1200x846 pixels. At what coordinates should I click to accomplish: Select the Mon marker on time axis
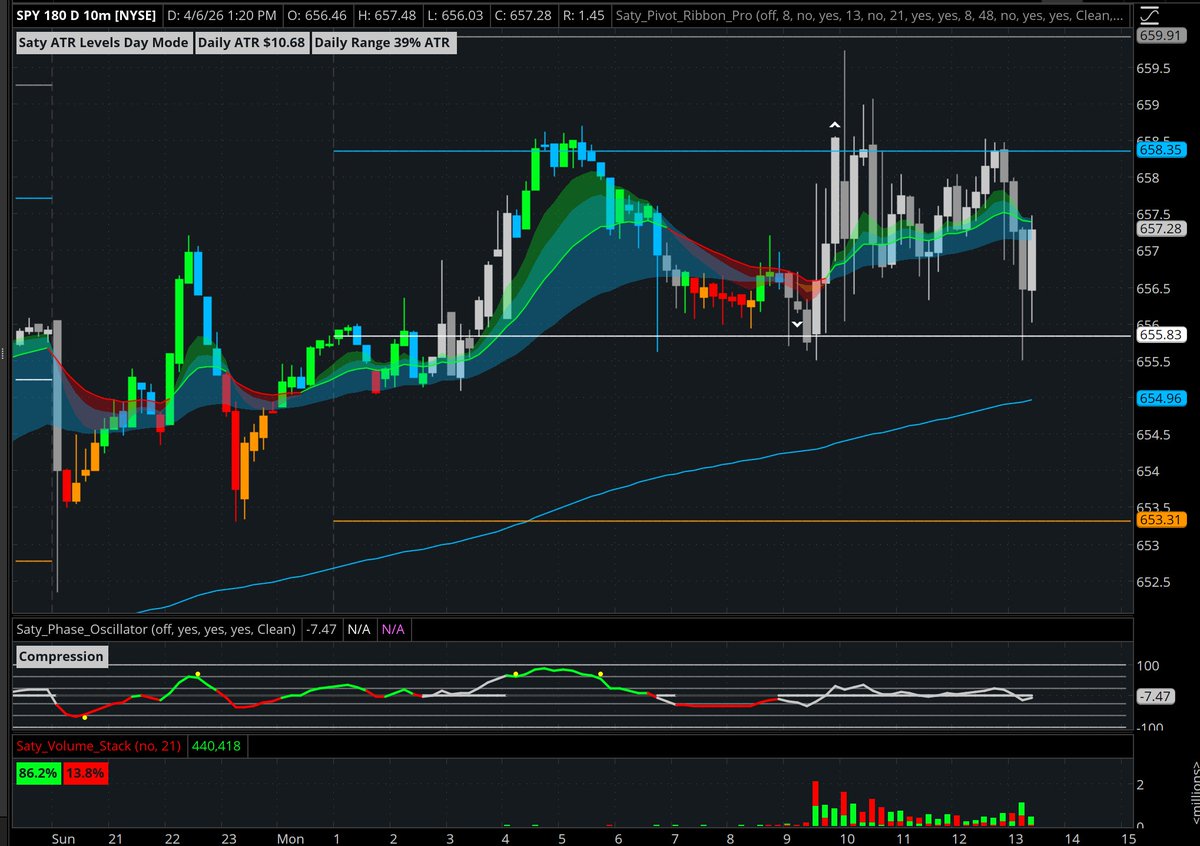tap(290, 837)
